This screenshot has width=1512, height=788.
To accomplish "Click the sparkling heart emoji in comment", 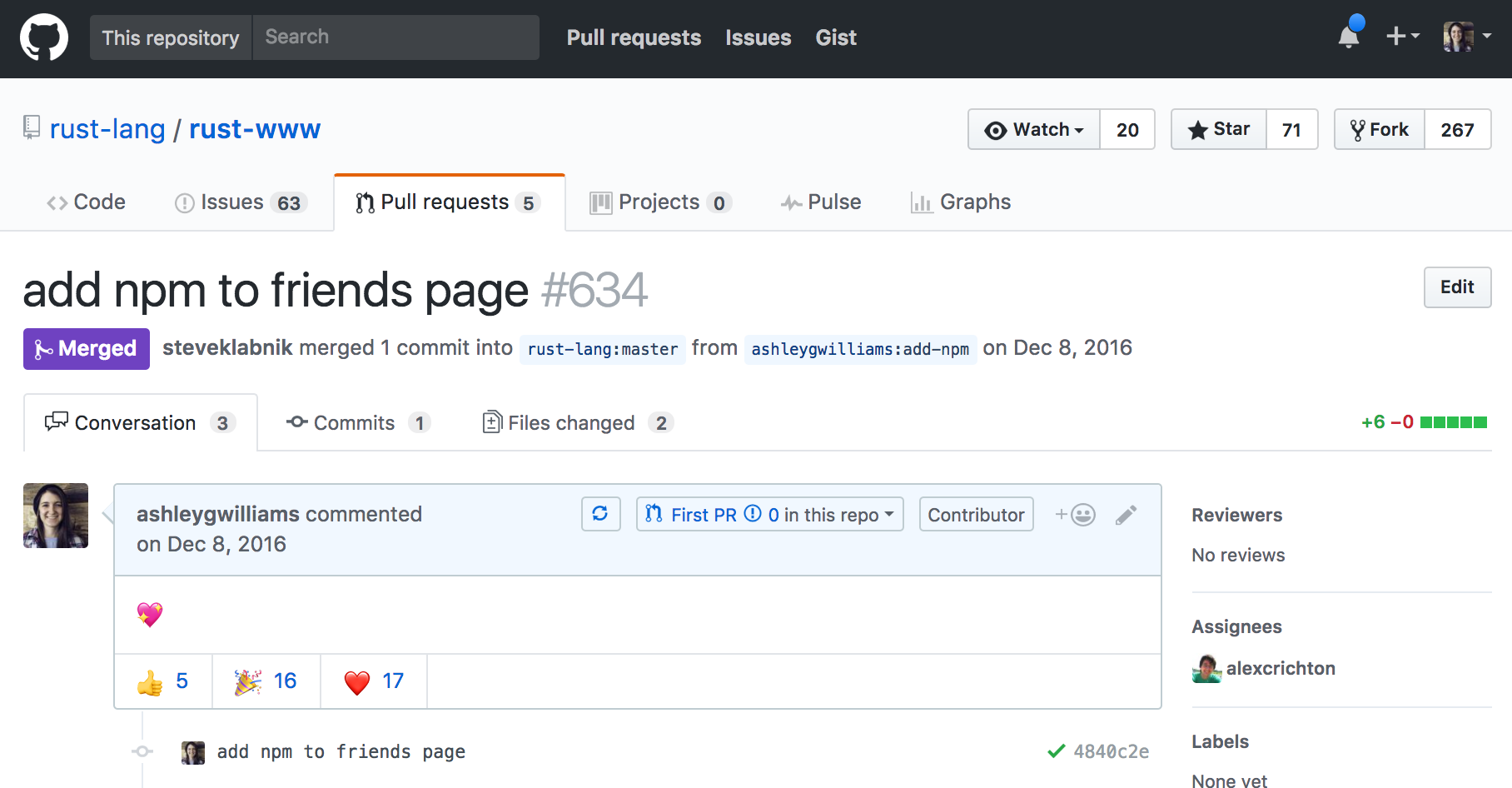I will tap(150, 615).
